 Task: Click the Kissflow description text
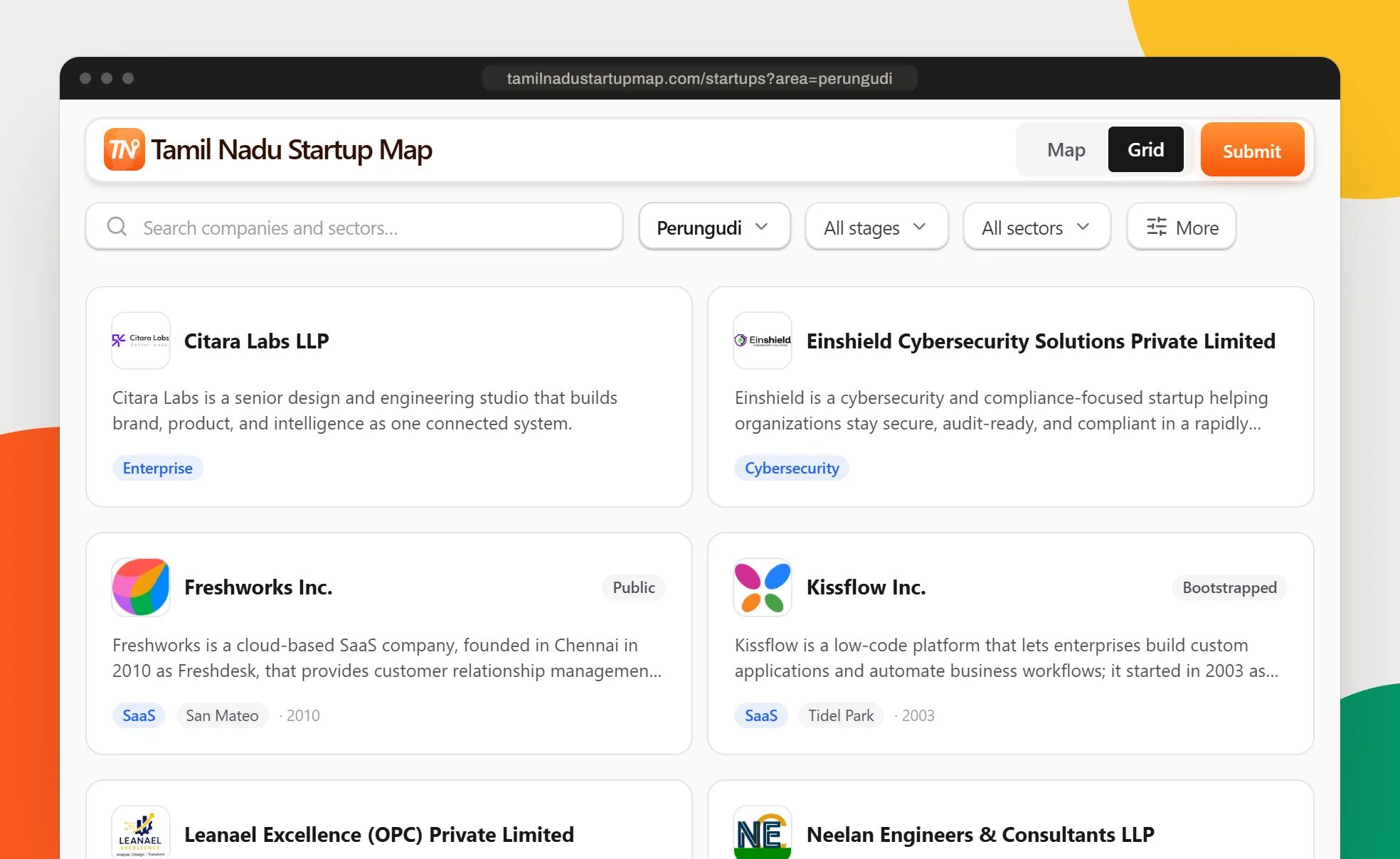(1007, 658)
